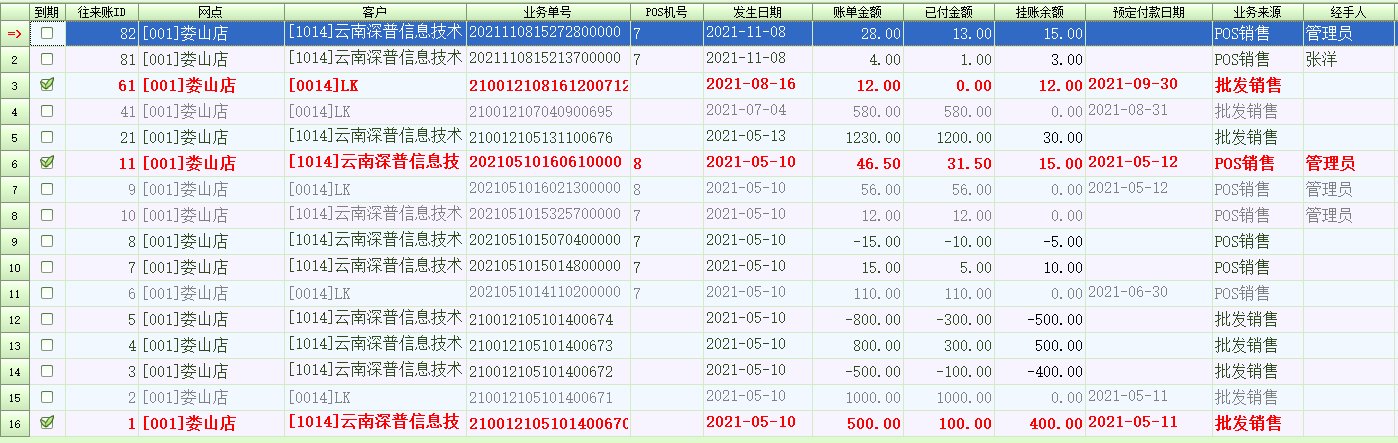Click the 预定付款日期 column header
This screenshot has width=1398, height=443.
point(1149,12)
